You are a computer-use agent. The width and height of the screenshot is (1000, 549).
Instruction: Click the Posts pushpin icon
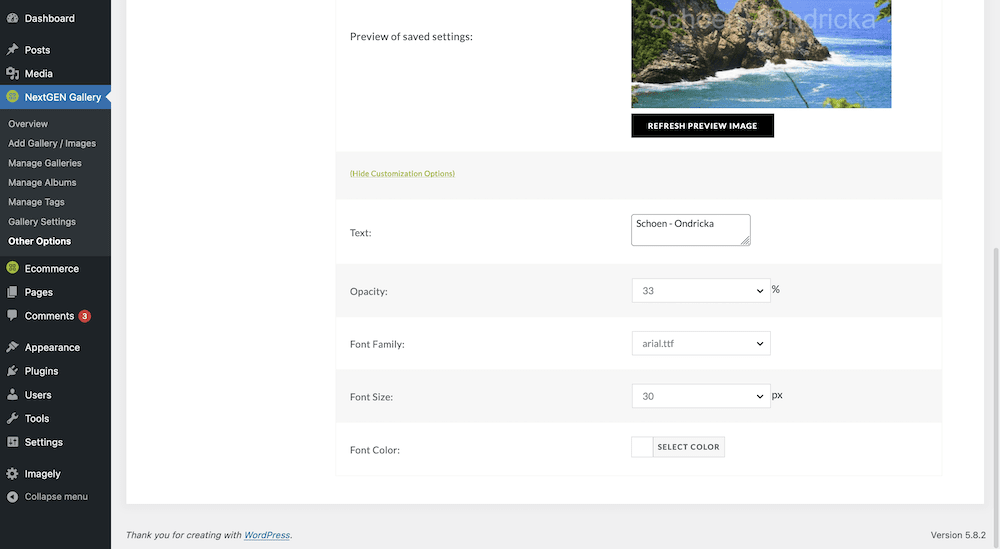coord(12,50)
